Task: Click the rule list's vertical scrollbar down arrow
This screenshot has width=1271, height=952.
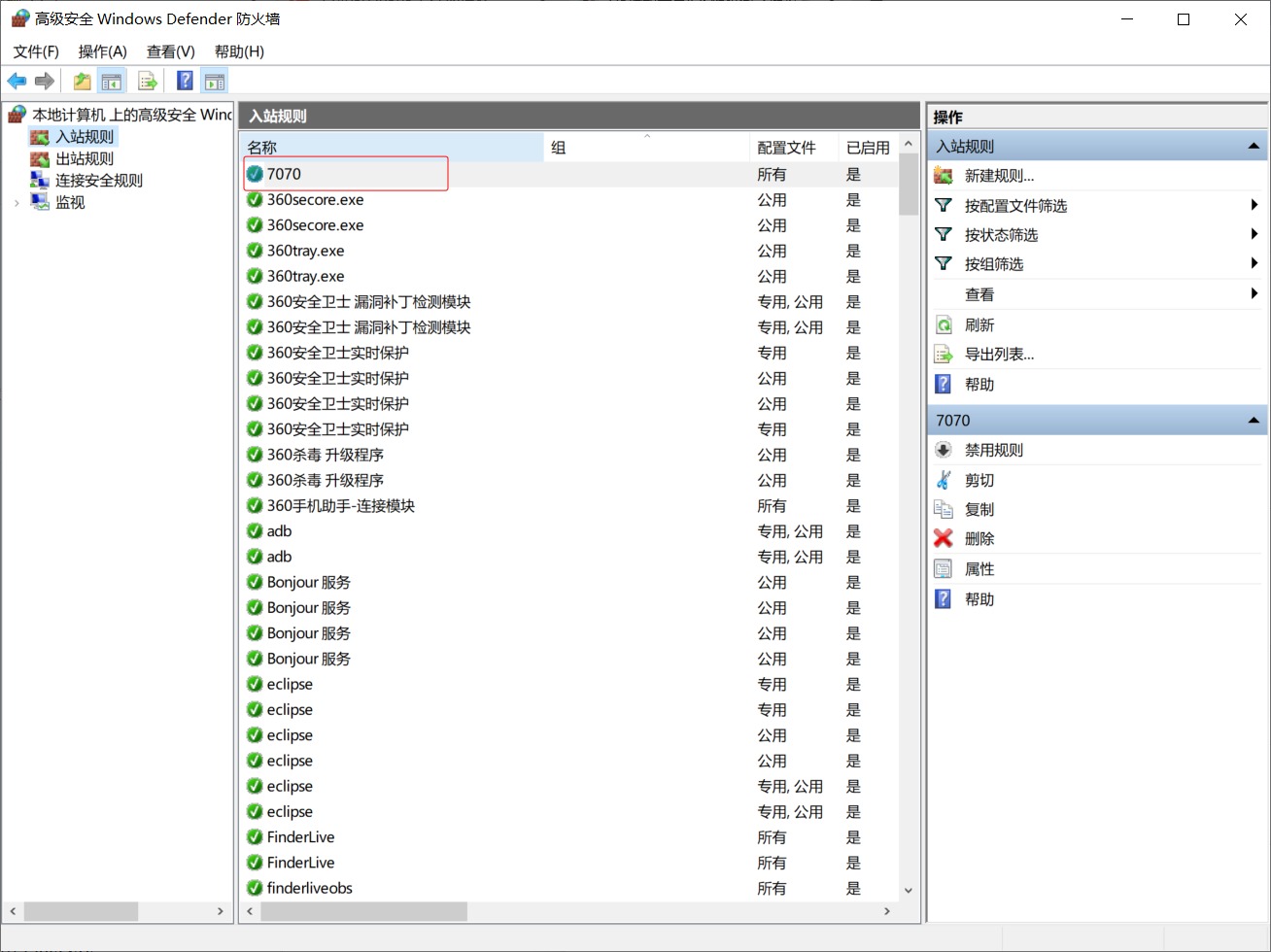Action: tap(909, 891)
